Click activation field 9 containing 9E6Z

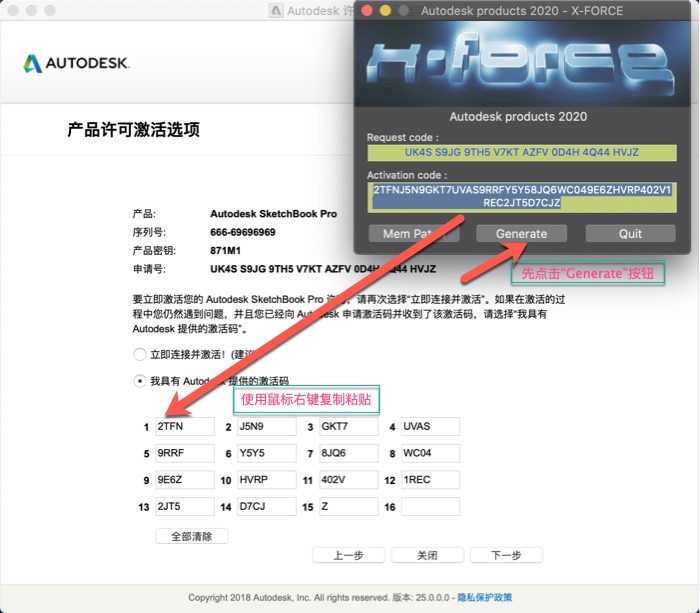click(x=185, y=480)
